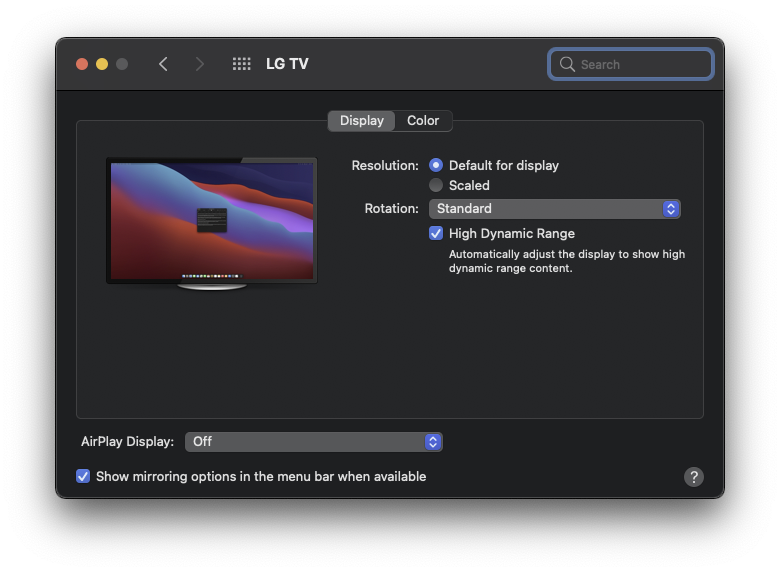This screenshot has height=572, width=780.
Task: Show all preferences grid icon
Action: coord(242,64)
